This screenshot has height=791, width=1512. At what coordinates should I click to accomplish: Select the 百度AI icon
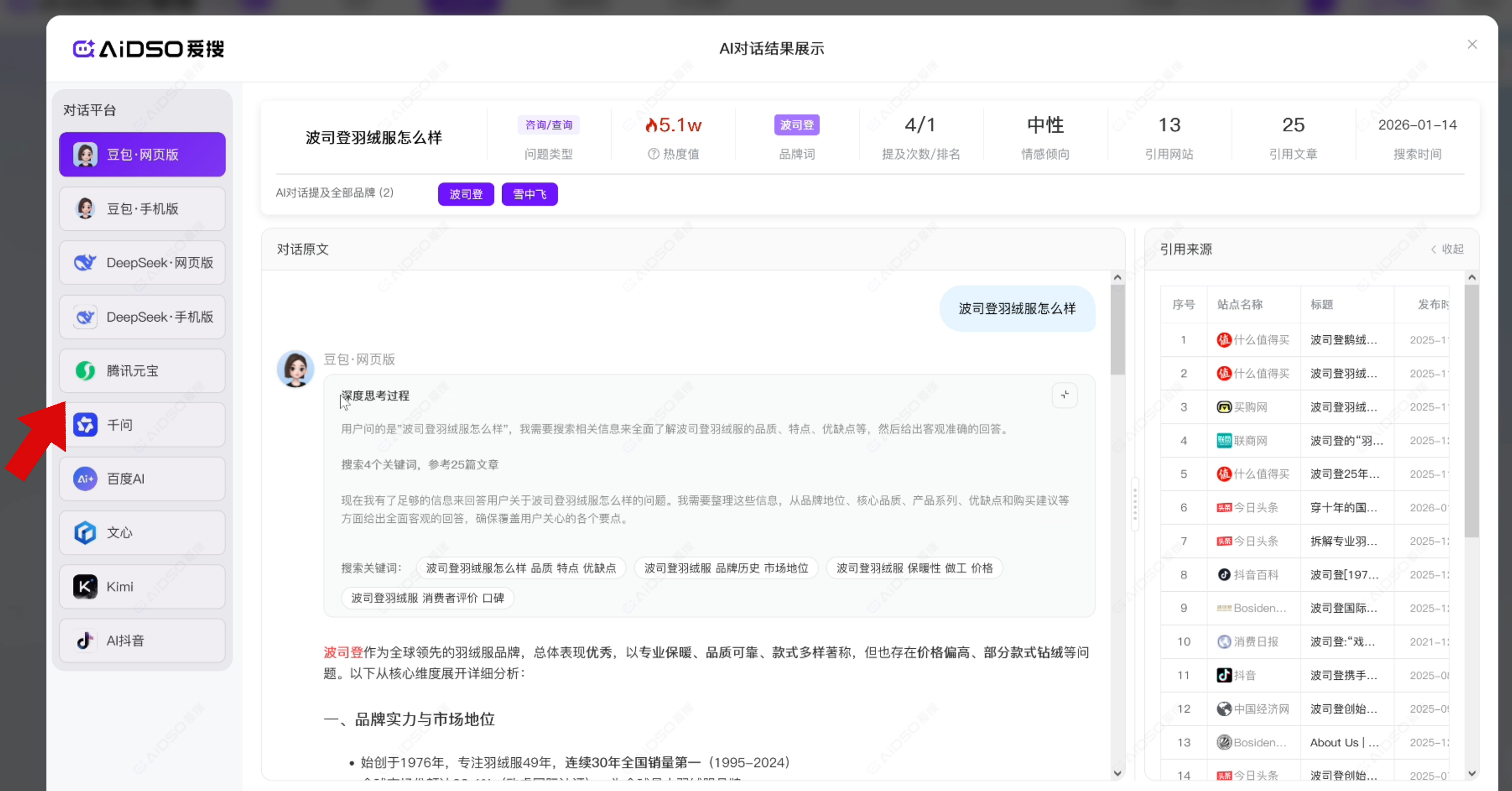coord(85,479)
